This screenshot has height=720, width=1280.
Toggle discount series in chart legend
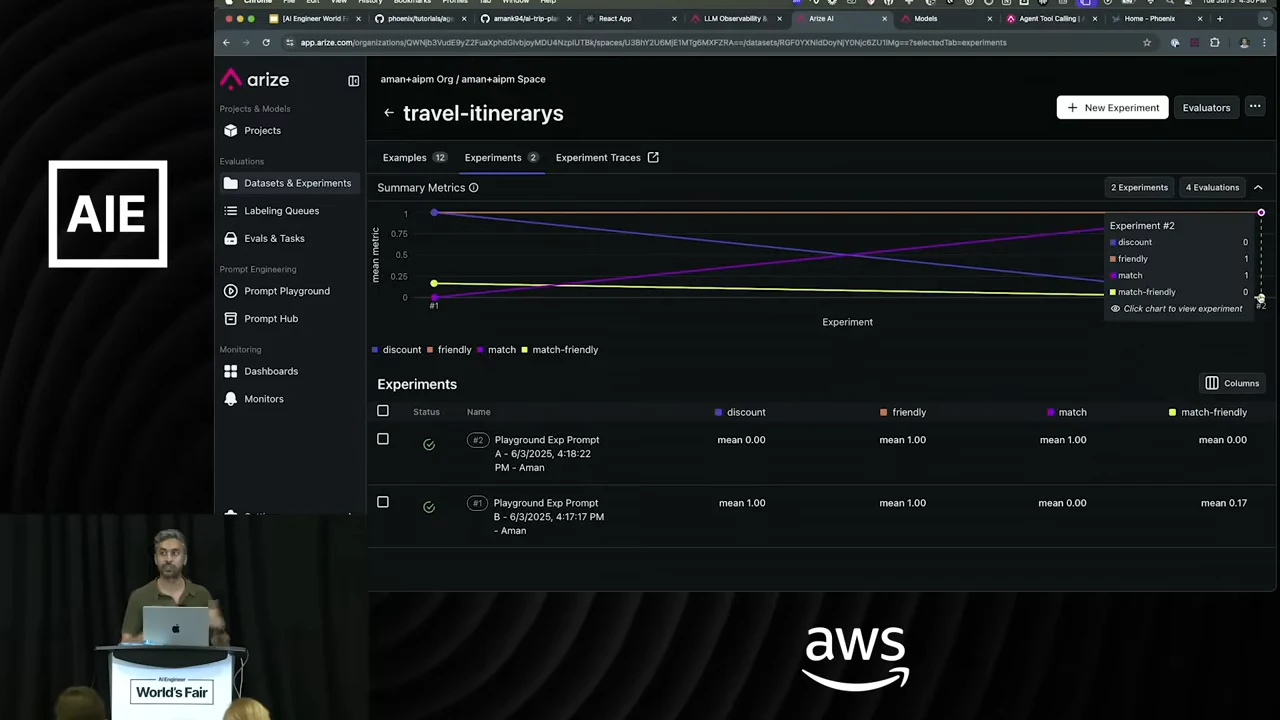pyautogui.click(x=396, y=350)
